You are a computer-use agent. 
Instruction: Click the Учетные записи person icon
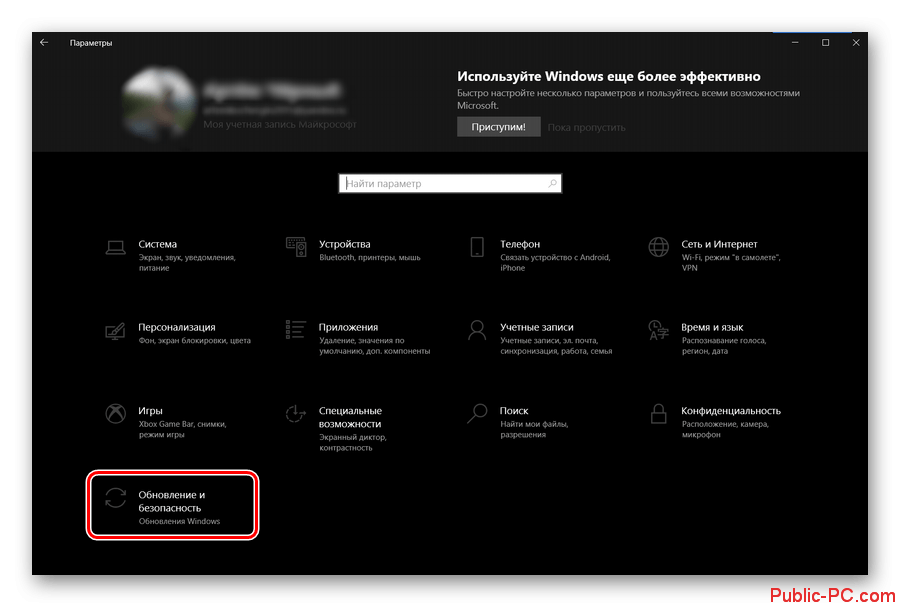(x=477, y=330)
